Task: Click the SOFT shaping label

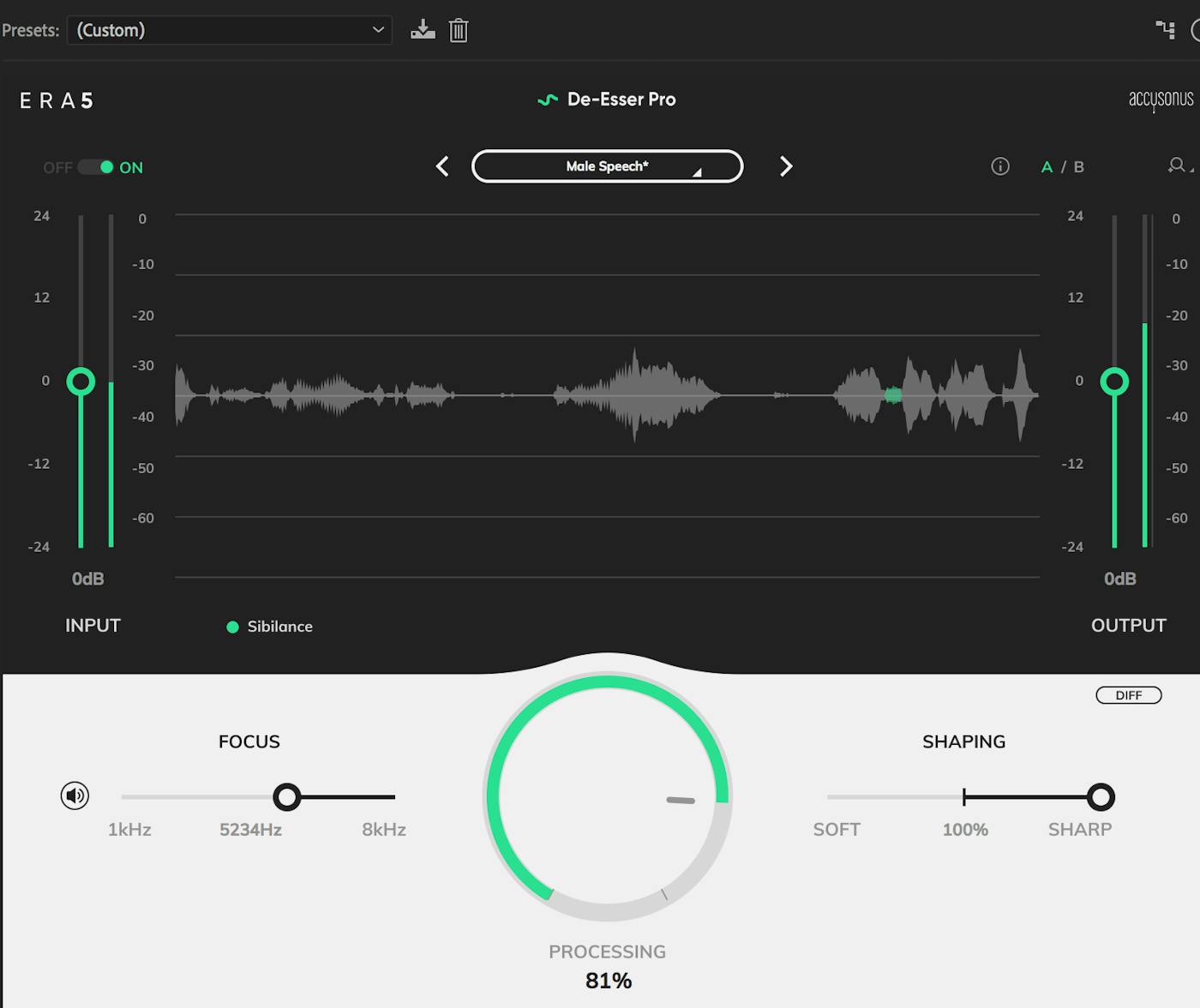Action: (837, 830)
